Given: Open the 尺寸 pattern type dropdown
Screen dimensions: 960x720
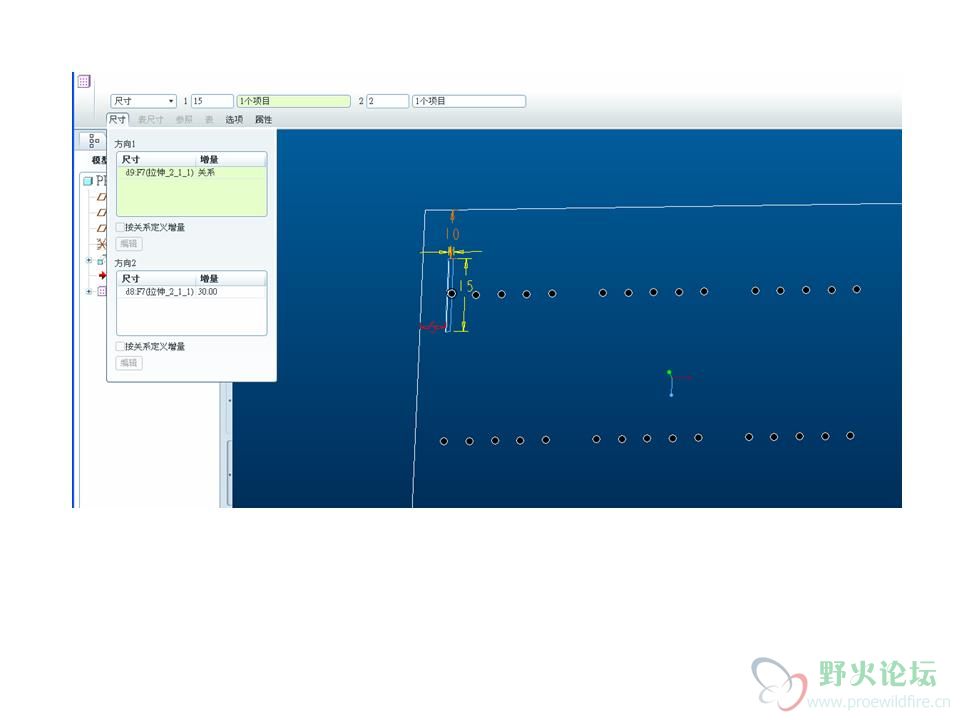Looking at the screenshot, I should (x=143, y=101).
